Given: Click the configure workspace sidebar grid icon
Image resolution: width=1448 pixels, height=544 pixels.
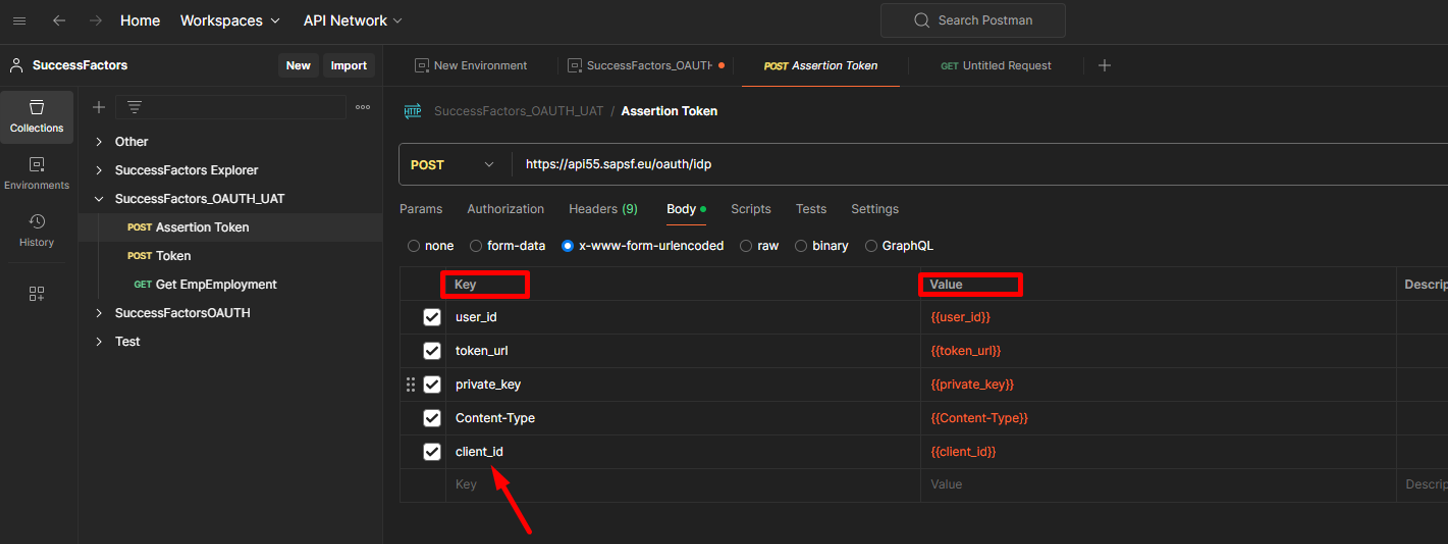Looking at the screenshot, I should (x=37, y=294).
